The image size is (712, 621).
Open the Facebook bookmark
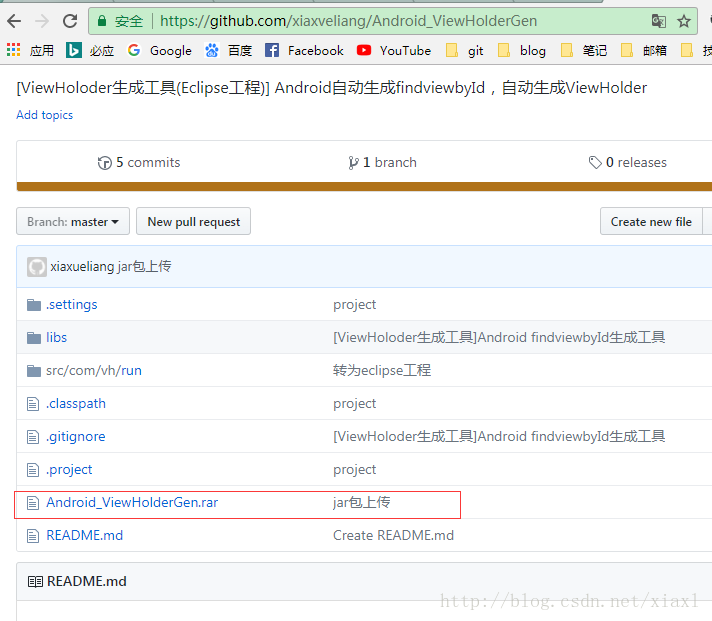304,50
